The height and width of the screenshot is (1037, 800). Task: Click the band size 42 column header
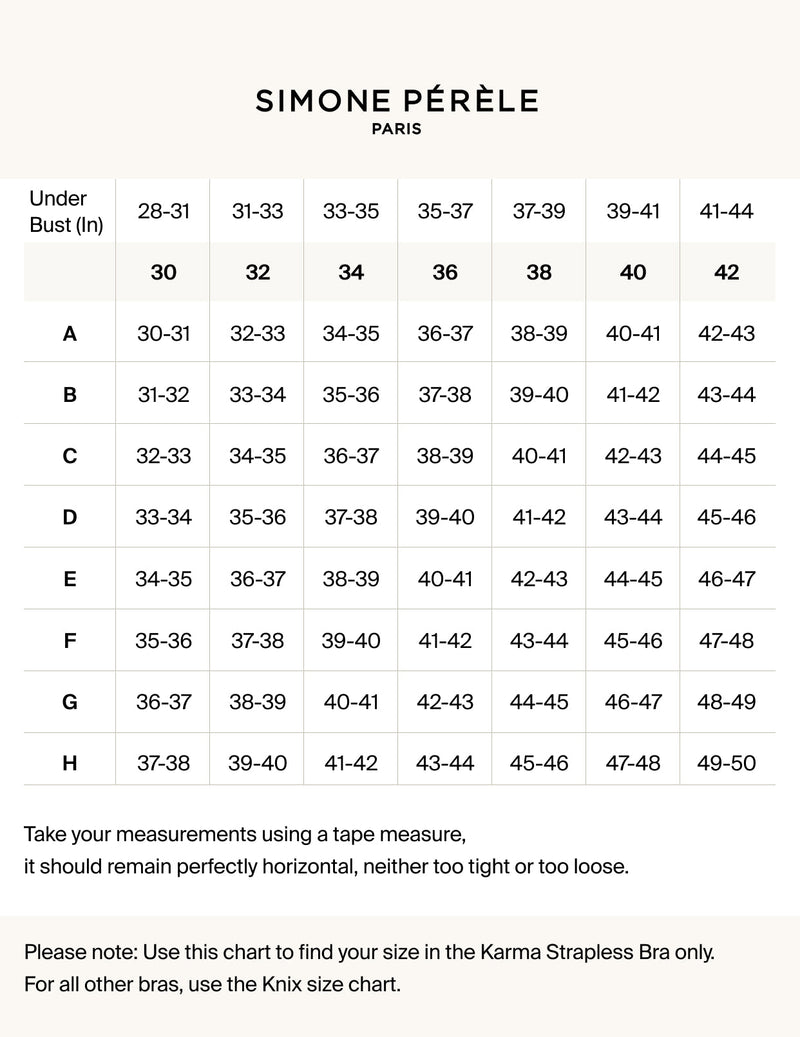click(727, 272)
